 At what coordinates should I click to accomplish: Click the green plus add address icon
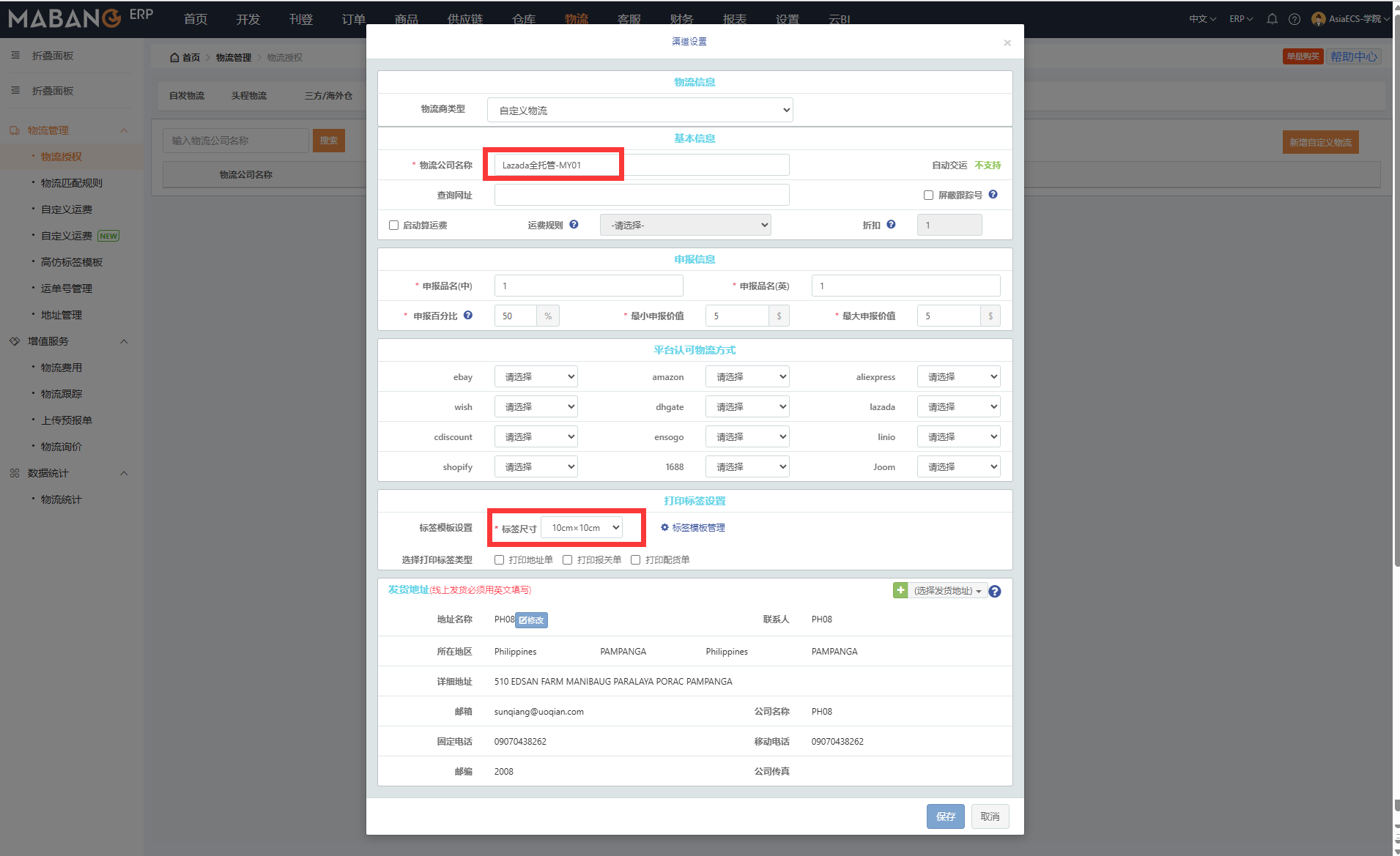point(900,590)
